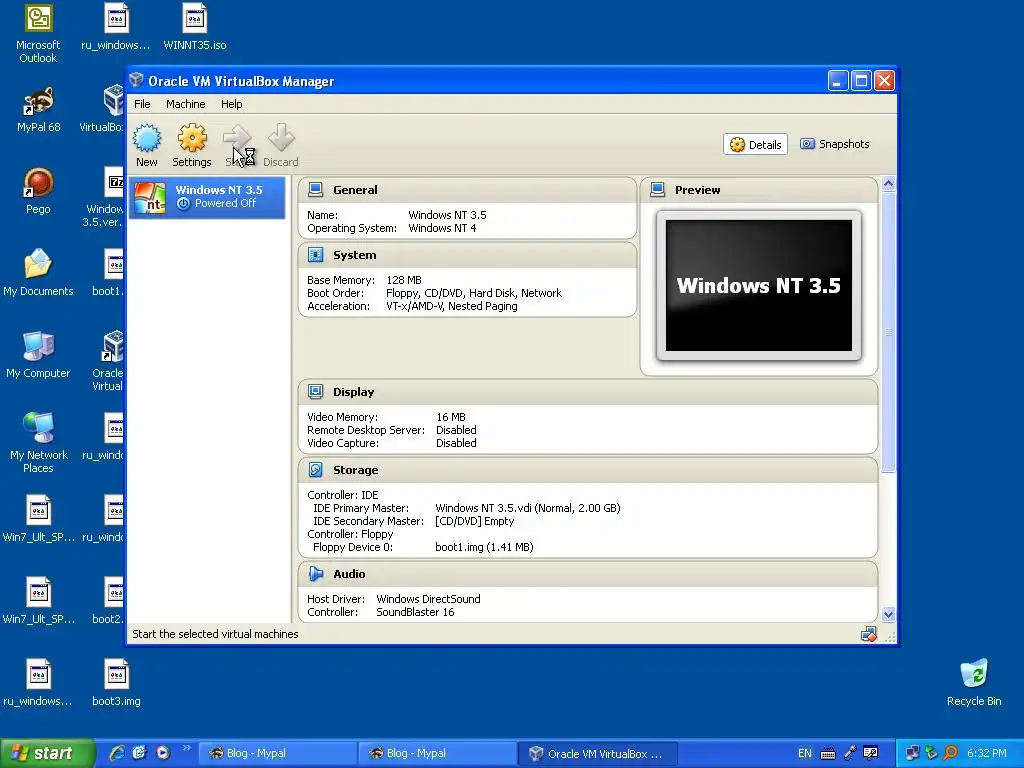Click 'Floppy, CD/DVD, Hard Disk, Network' boot order

click(x=473, y=293)
